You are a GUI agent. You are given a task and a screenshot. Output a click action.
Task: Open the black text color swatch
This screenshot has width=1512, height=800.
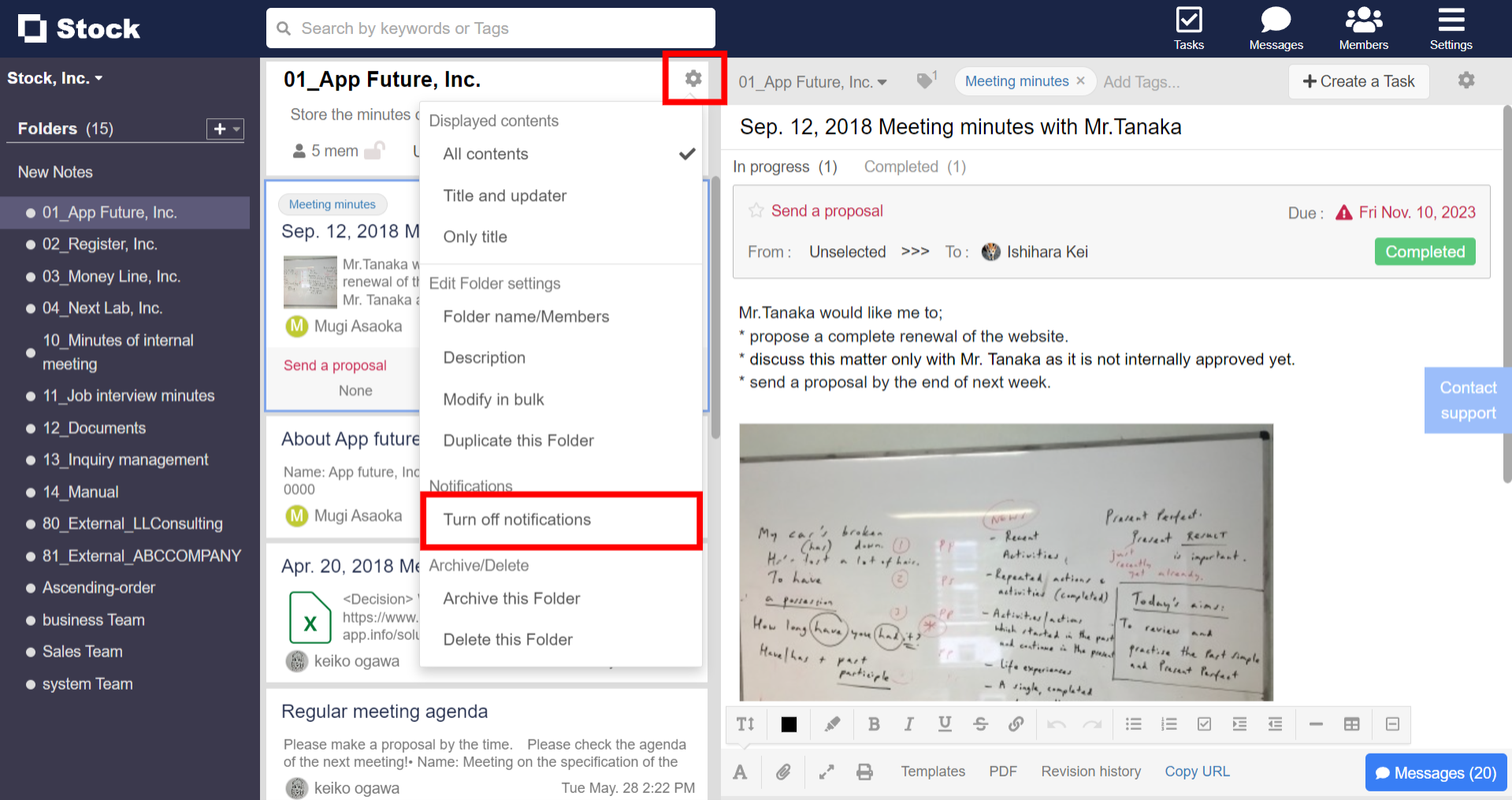pyautogui.click(x=788, y=724)
